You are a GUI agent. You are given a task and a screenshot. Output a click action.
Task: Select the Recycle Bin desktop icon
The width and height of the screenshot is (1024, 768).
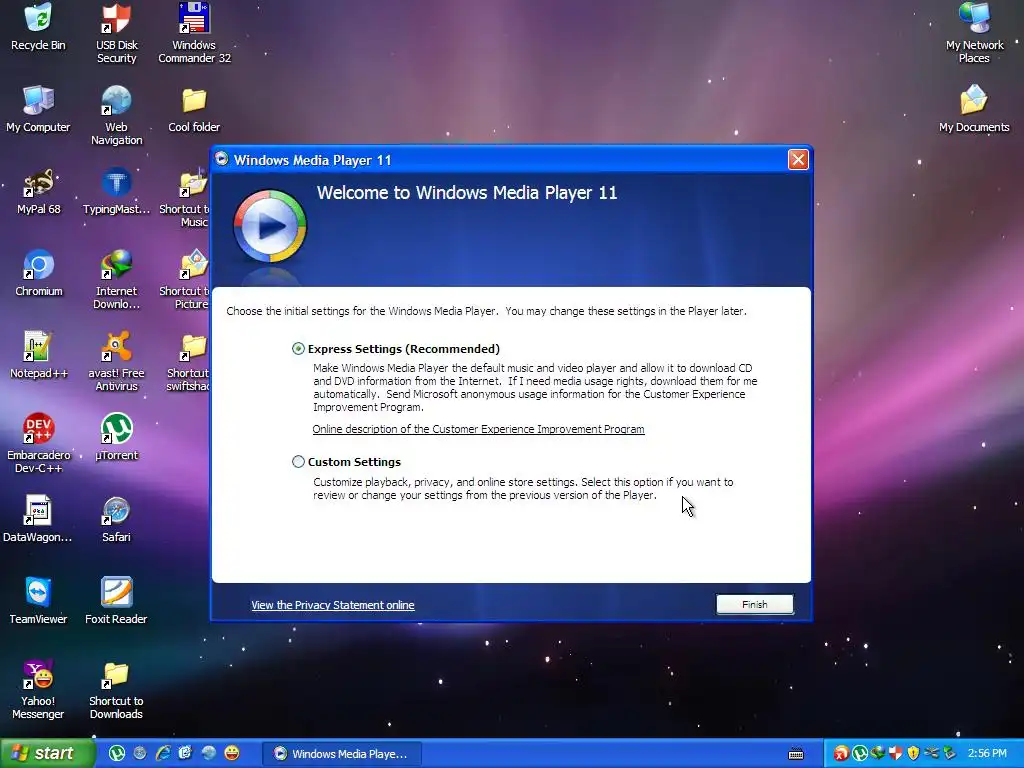pyautogui.click(x=38, y=27)
